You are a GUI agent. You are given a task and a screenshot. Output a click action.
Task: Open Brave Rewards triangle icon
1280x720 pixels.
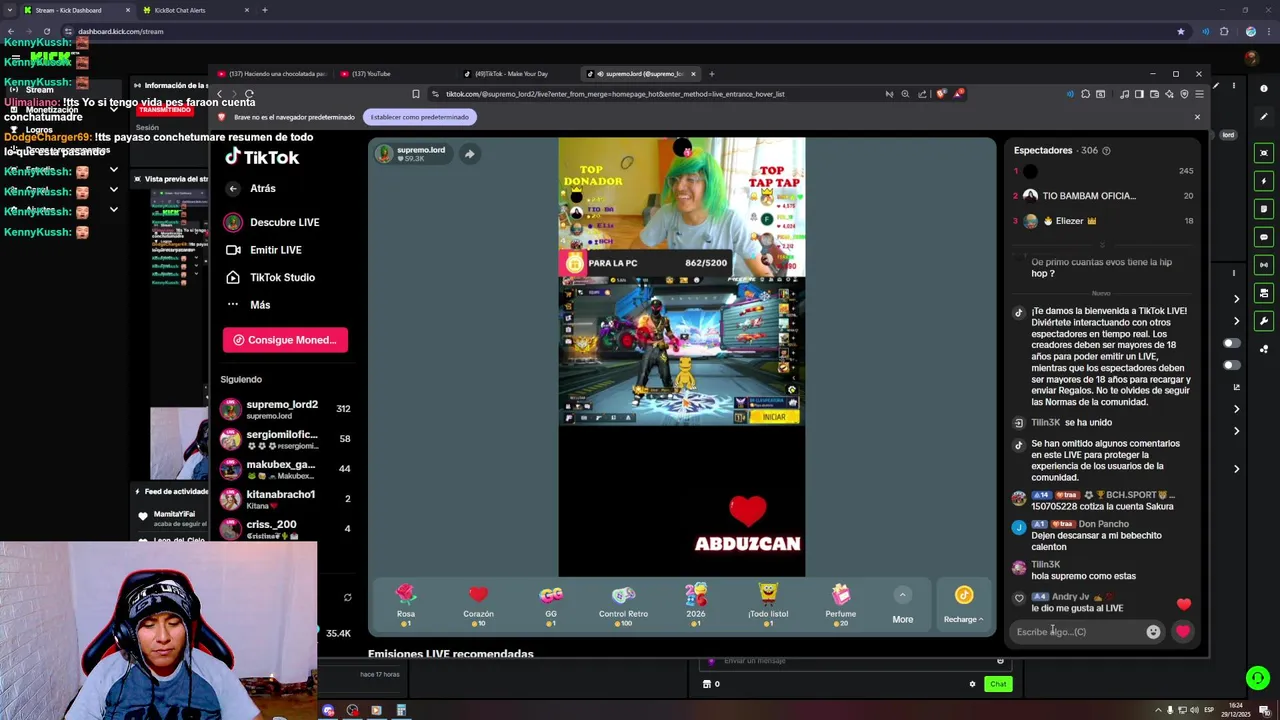pyautogui.click(x=958, y=94)
